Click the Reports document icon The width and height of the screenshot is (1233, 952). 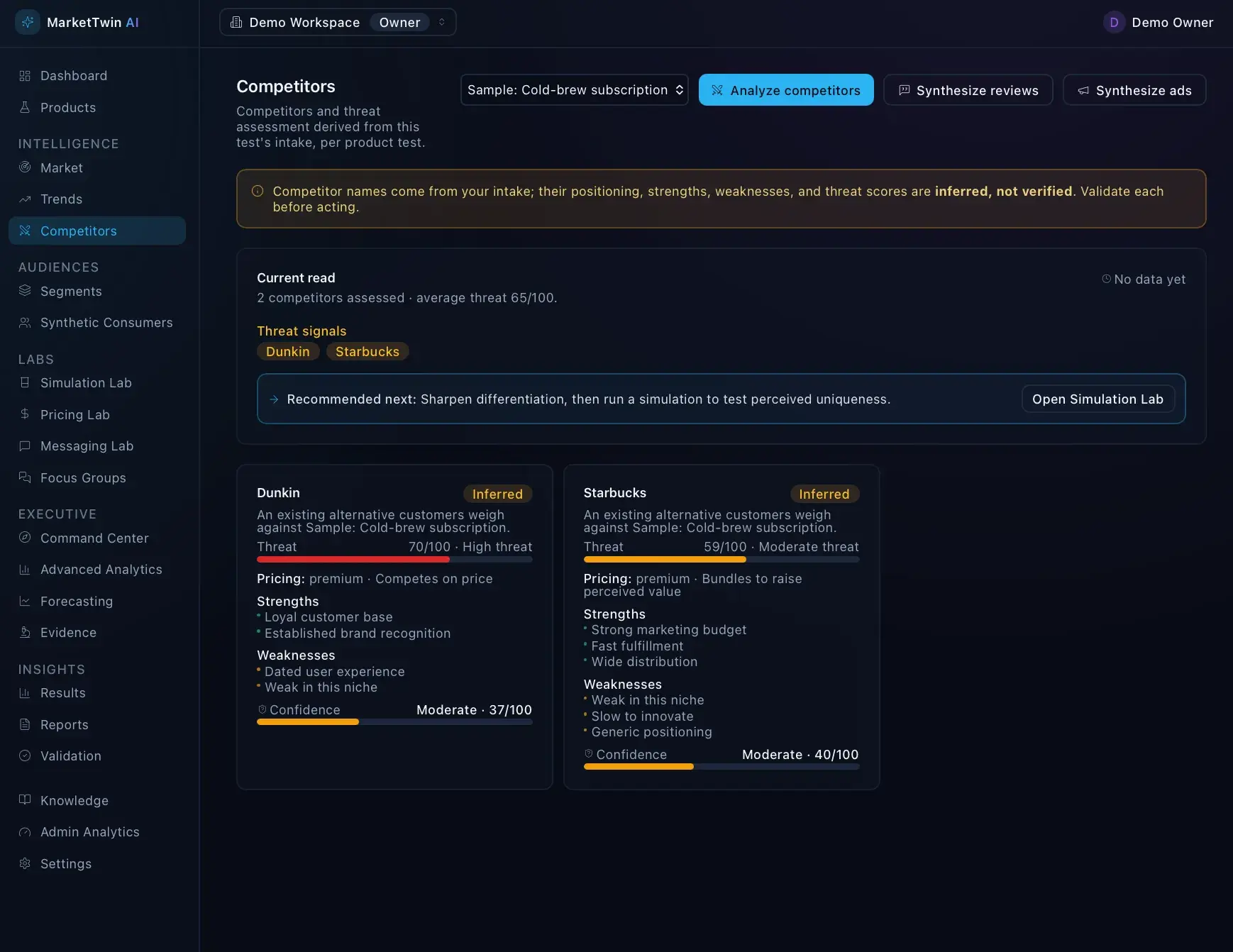pyautogui.click(x=25, y=724)
